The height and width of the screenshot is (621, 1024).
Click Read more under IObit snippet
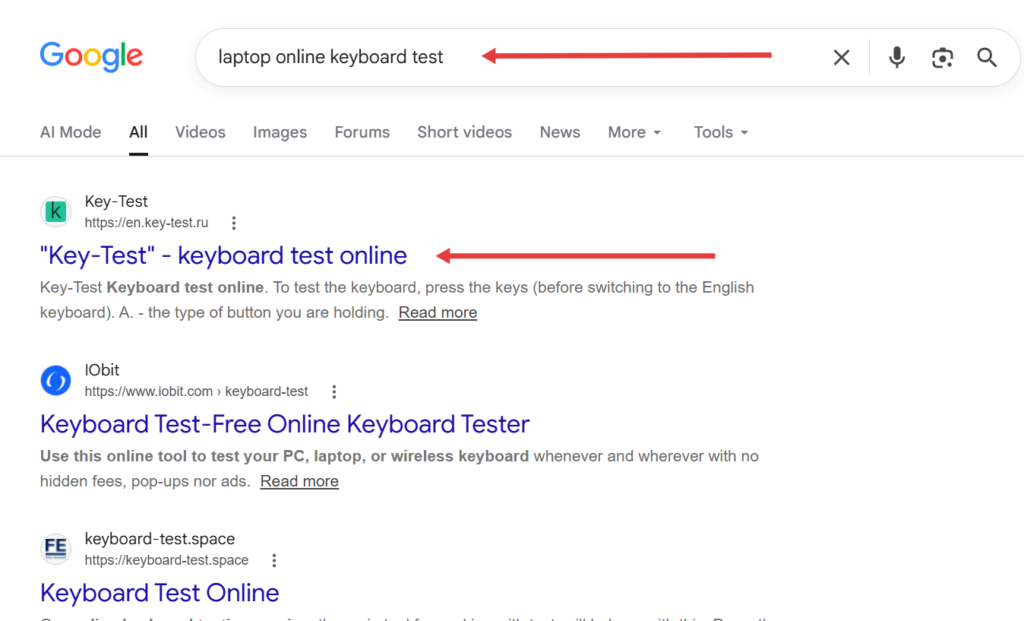[x=299, y=481]
